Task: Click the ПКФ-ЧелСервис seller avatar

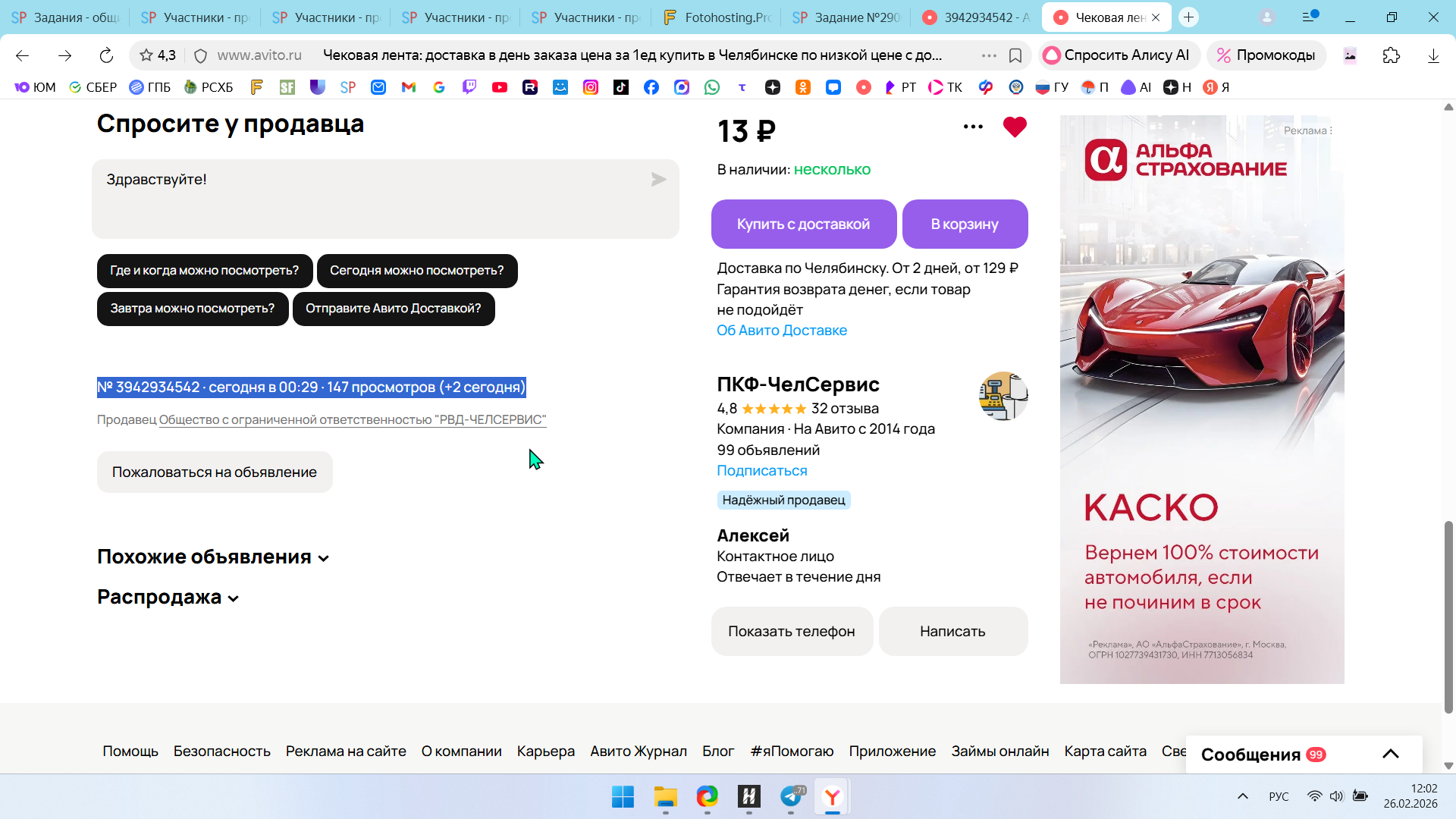Action: 1003,396
